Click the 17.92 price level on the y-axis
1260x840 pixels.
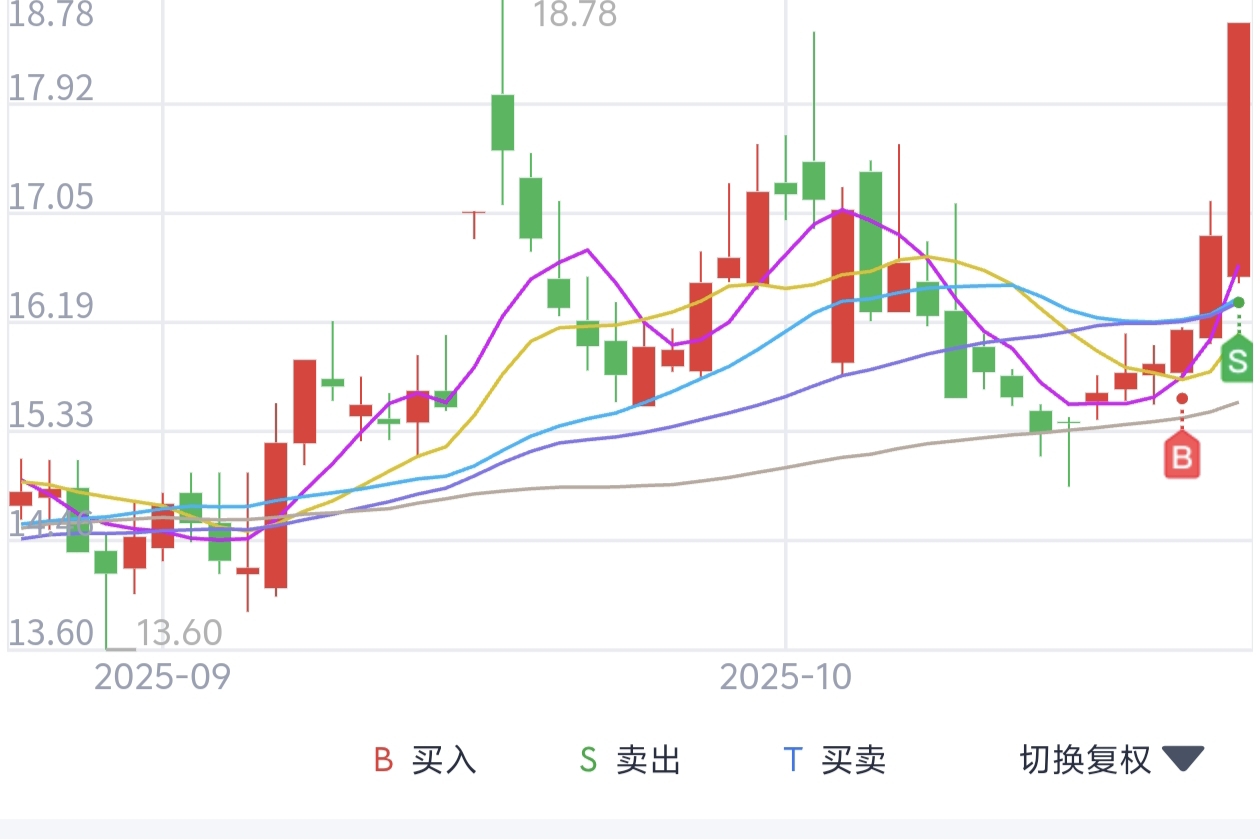[51, 88]
